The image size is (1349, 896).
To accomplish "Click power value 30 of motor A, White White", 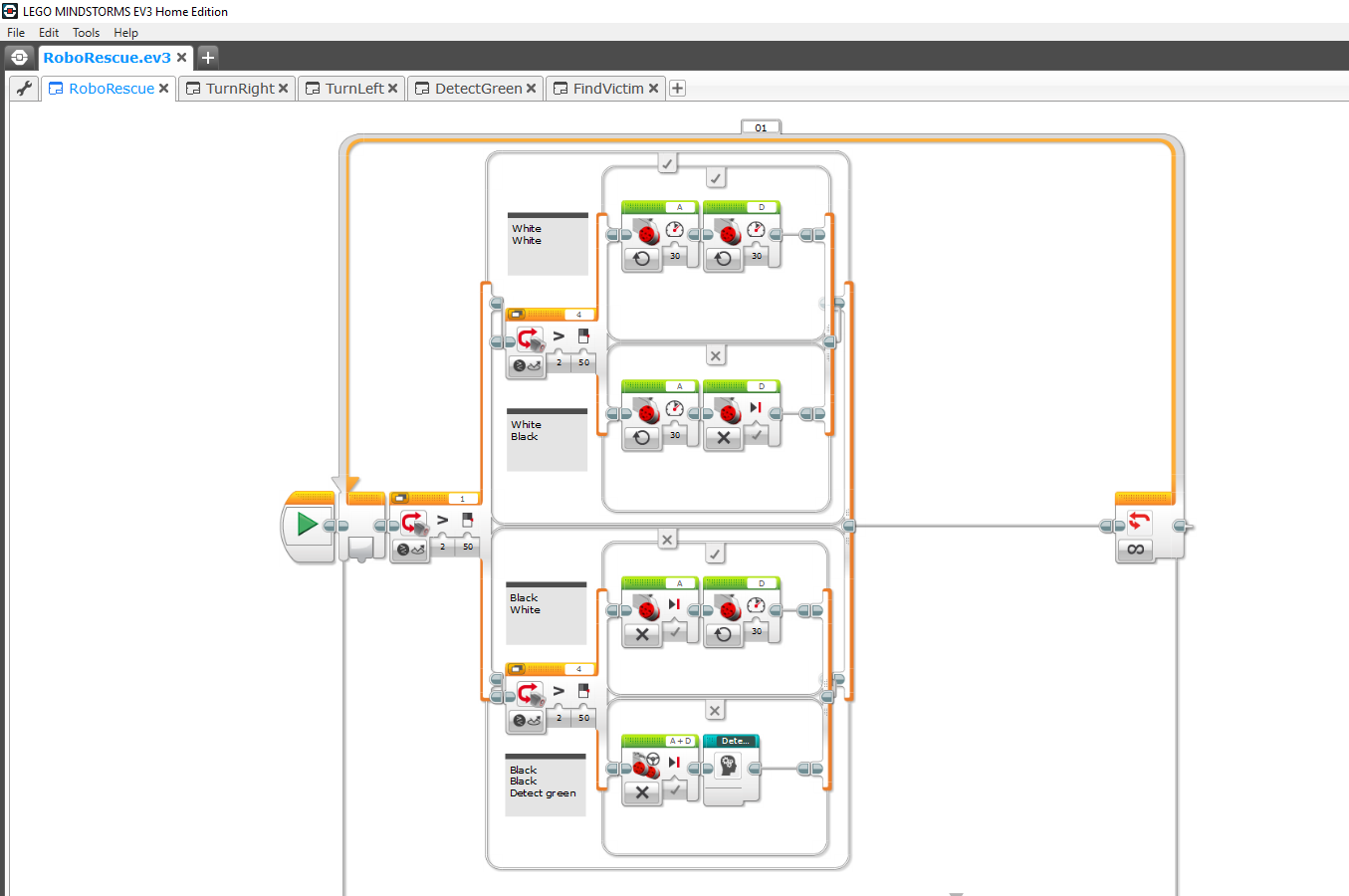I will point(675,256).
